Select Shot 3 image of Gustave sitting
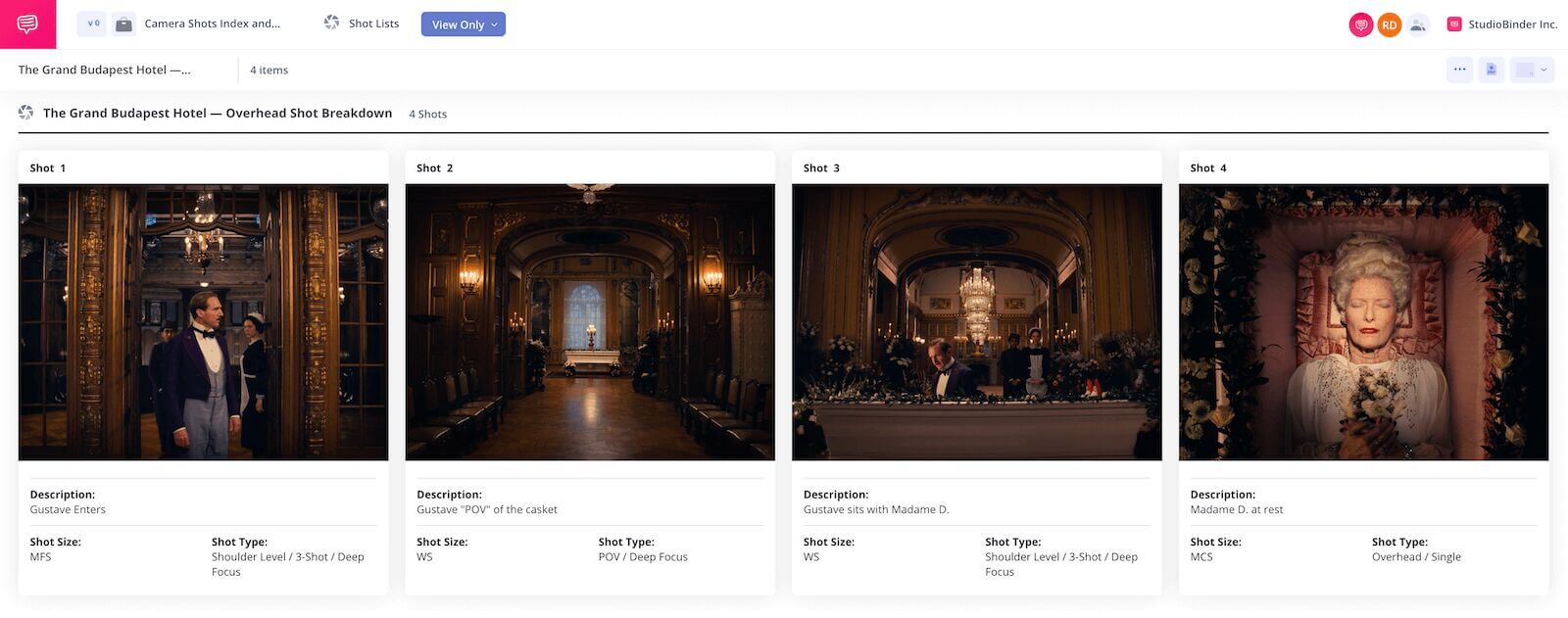The image size is (1568, 618). point(976,322)
